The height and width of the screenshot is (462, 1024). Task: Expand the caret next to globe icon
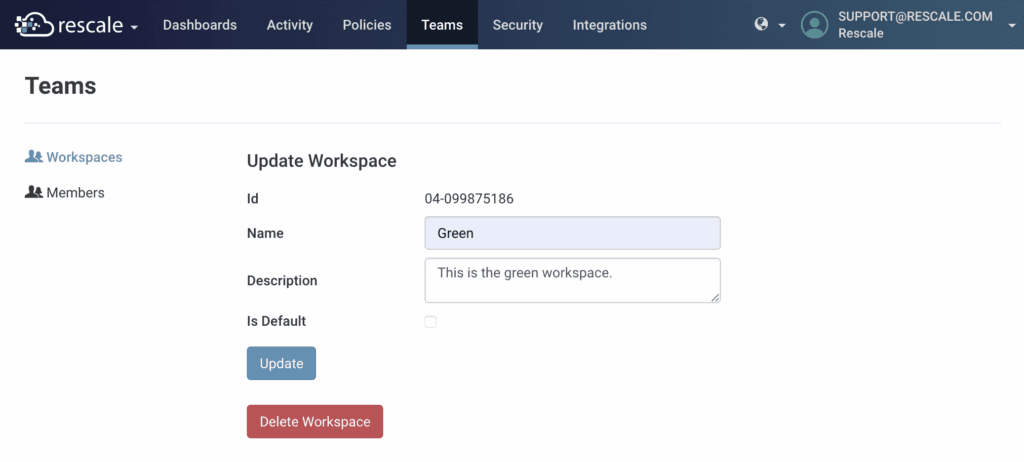(x=782, y=26)
